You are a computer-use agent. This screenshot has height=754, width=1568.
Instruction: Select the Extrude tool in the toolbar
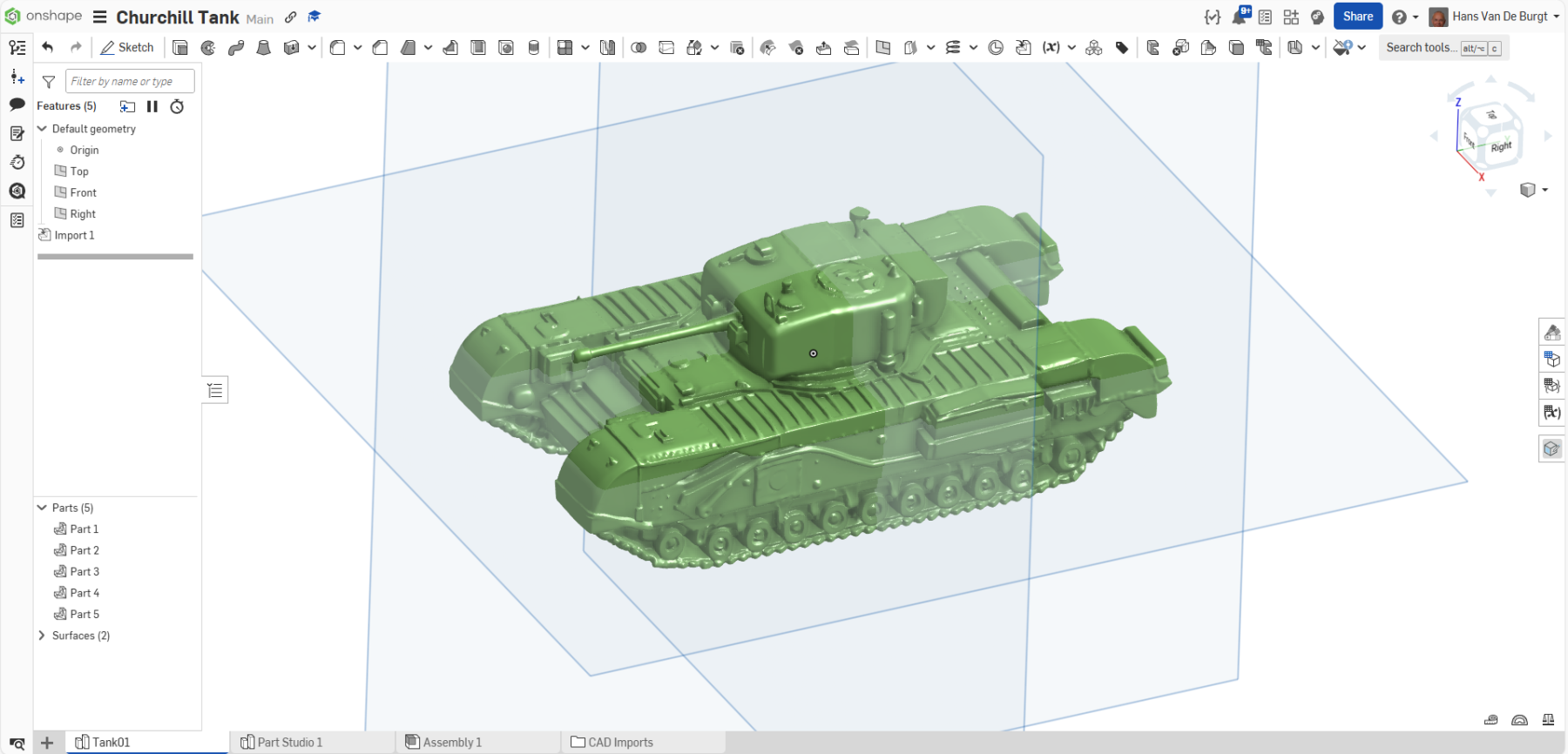coord(180,48)
